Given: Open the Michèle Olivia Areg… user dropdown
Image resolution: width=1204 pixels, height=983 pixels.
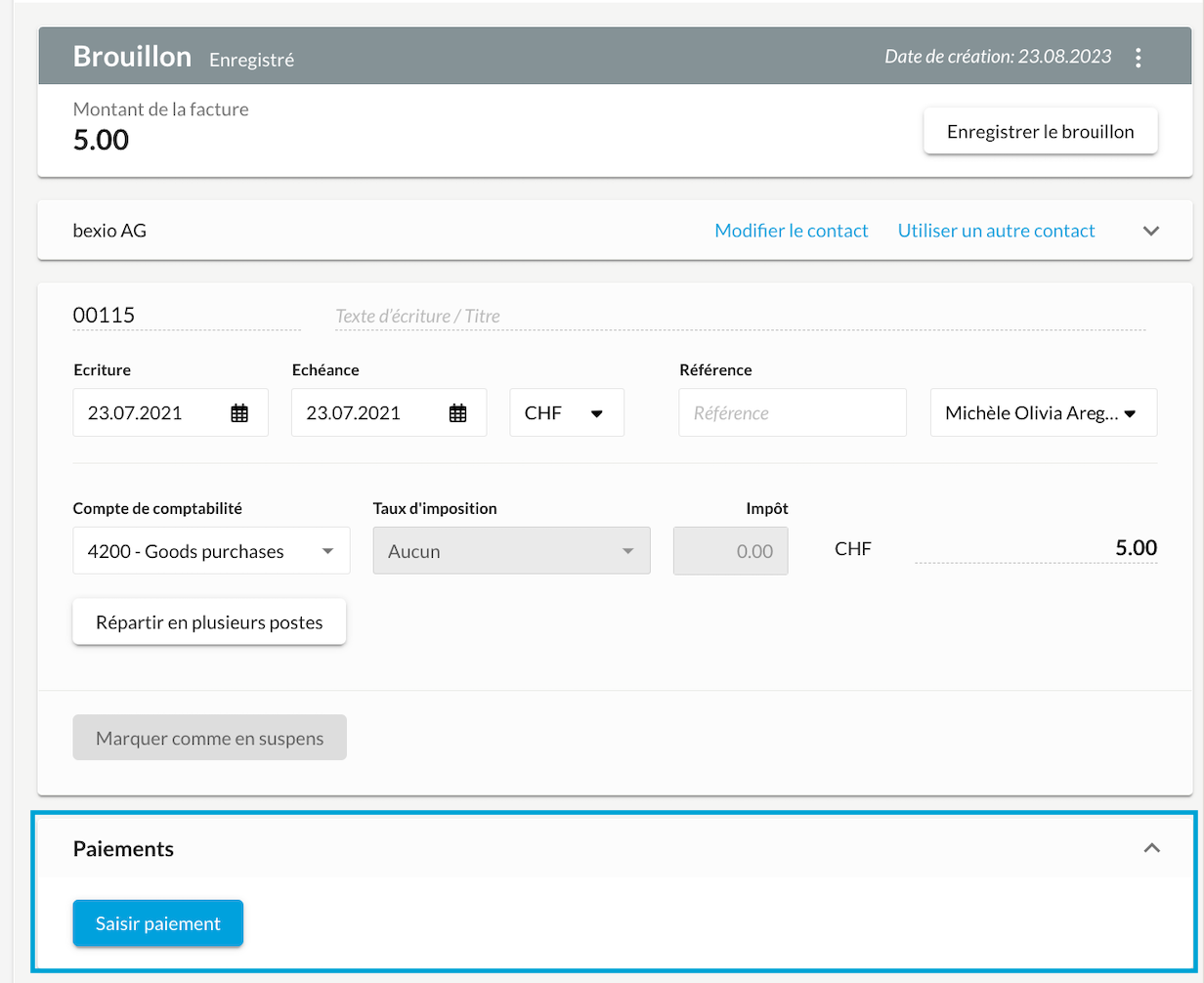Looking at the screenshot, I should point(1044,413).
